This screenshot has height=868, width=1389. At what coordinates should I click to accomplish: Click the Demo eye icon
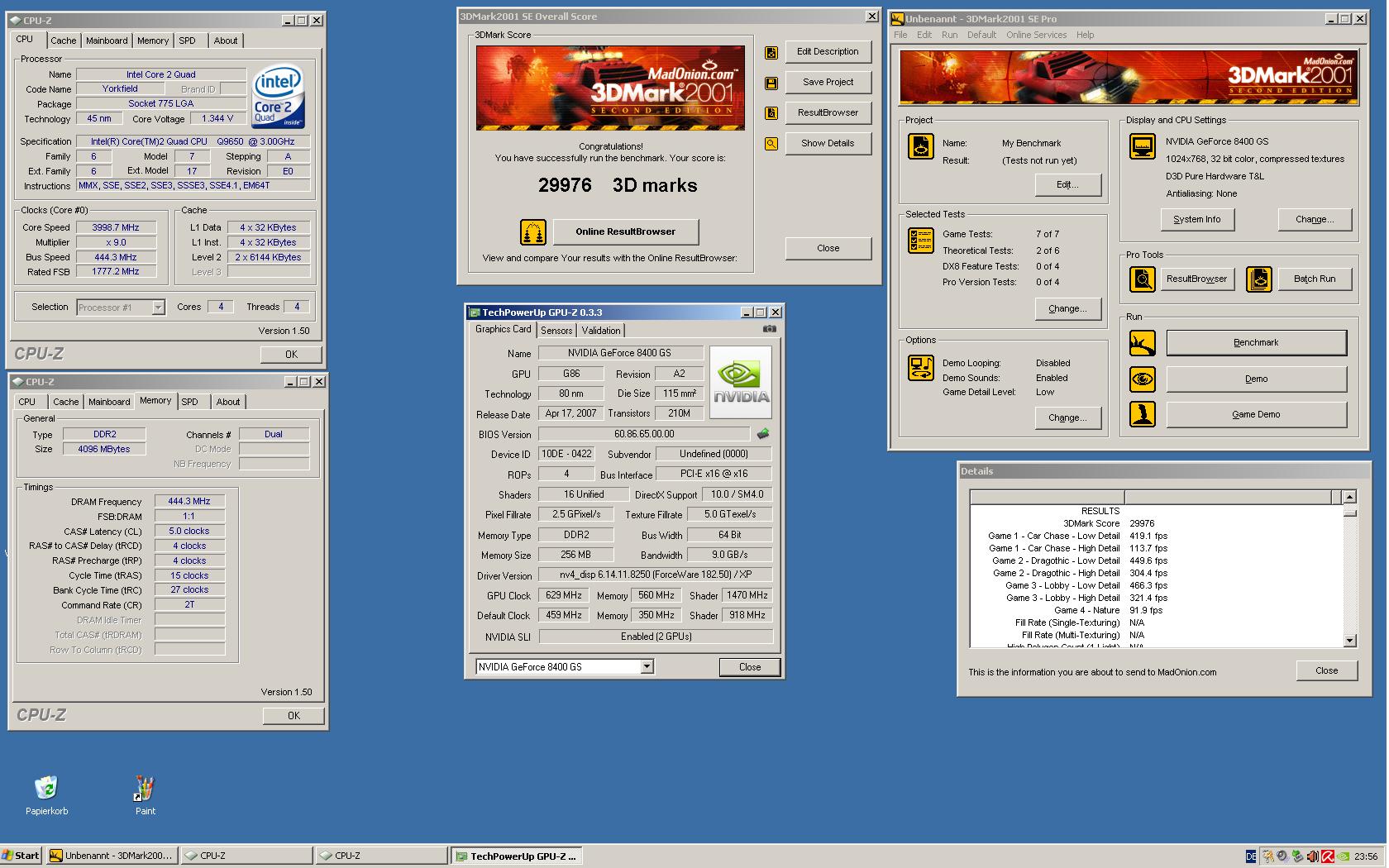click(1143, 379)
